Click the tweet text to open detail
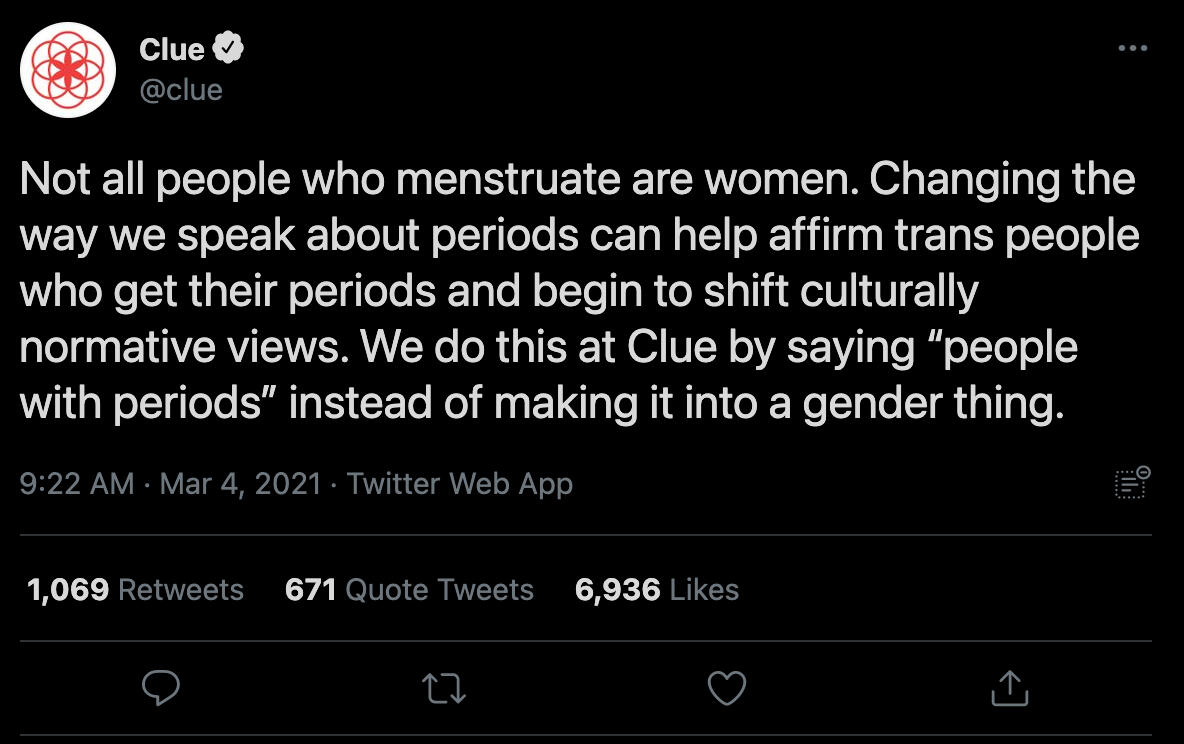1184x744 pixels. pos(580,290)
